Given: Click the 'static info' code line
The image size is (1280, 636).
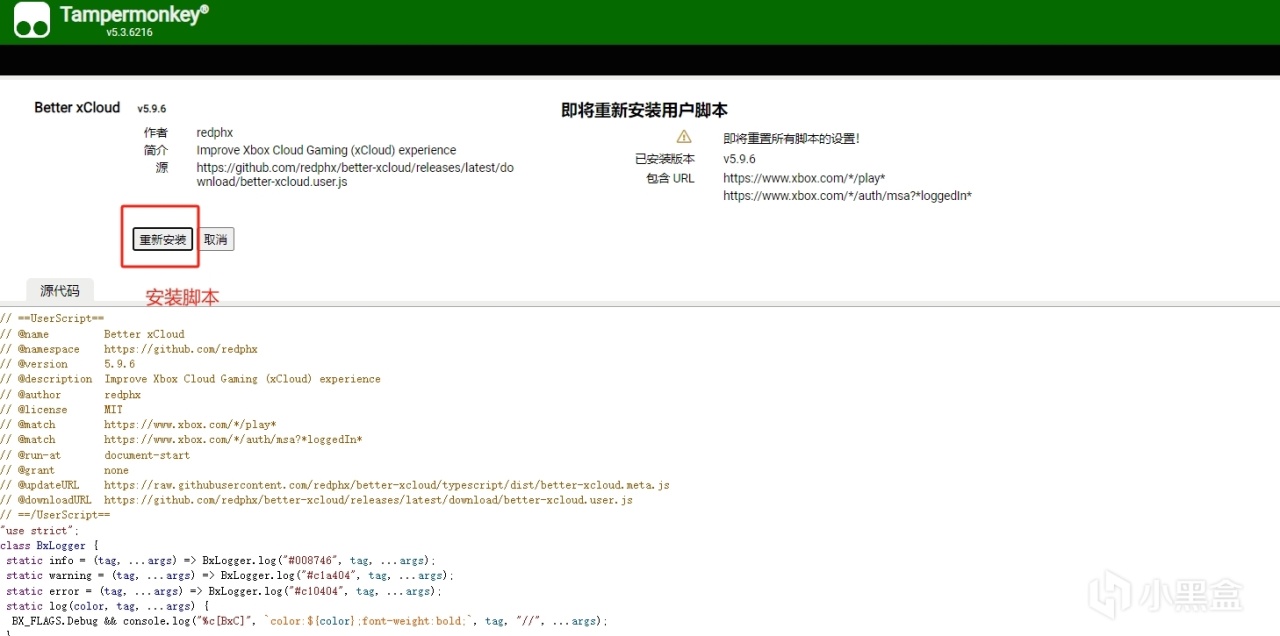Looking at the screenshot, I should pyautogui.click(x=221, y=561).
